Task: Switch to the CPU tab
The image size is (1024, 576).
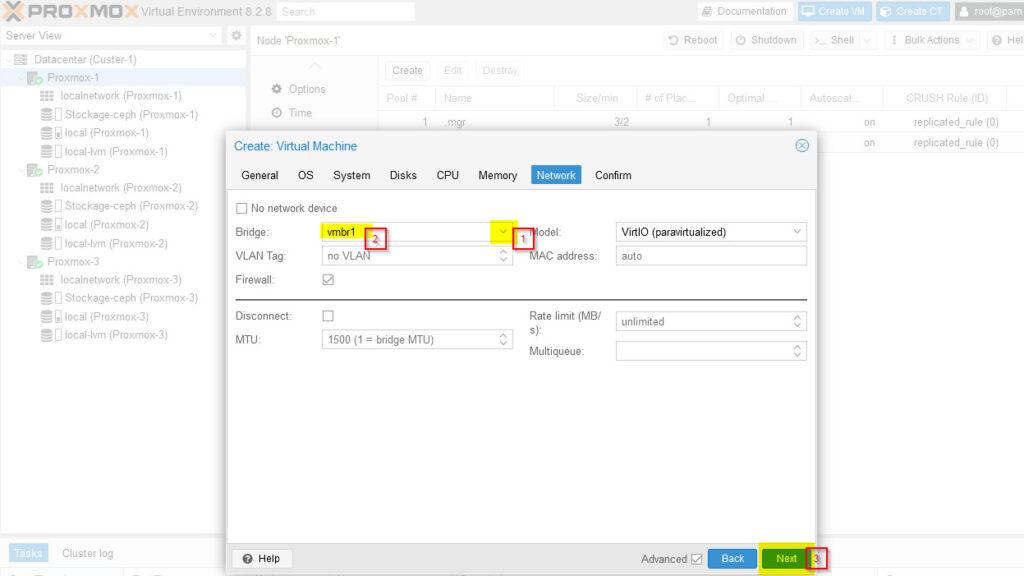Action: [447, 175]
